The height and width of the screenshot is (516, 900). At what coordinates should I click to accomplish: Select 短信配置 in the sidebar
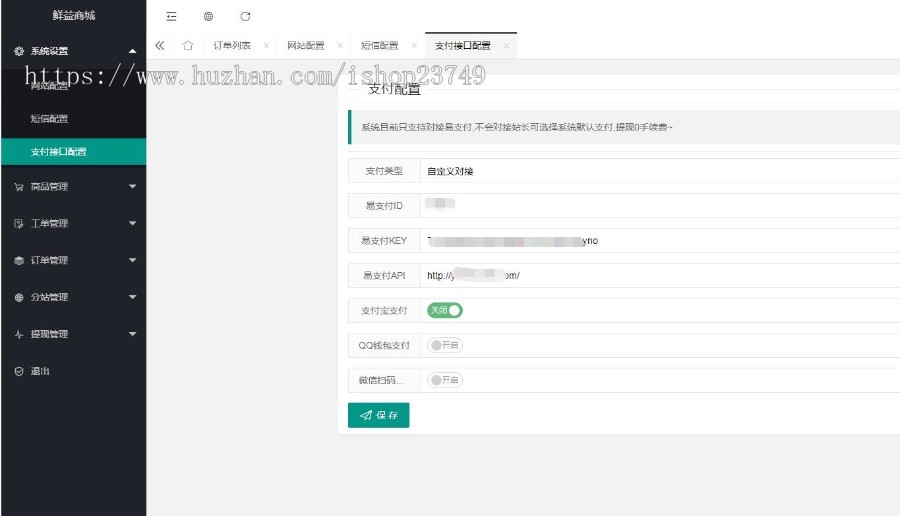[50, 119]
